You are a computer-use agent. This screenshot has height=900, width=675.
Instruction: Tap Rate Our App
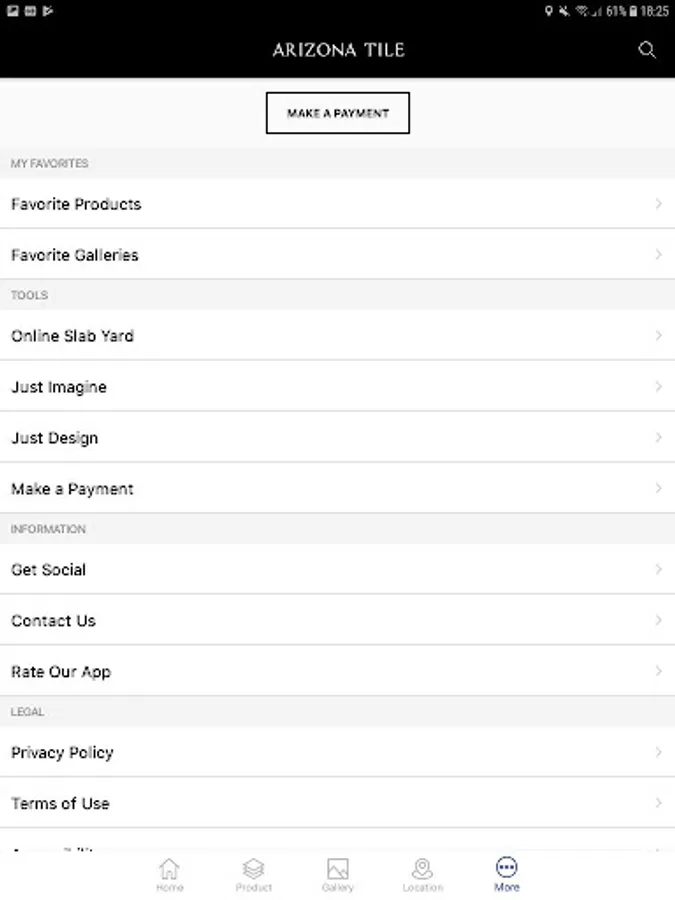click(61, 672)
